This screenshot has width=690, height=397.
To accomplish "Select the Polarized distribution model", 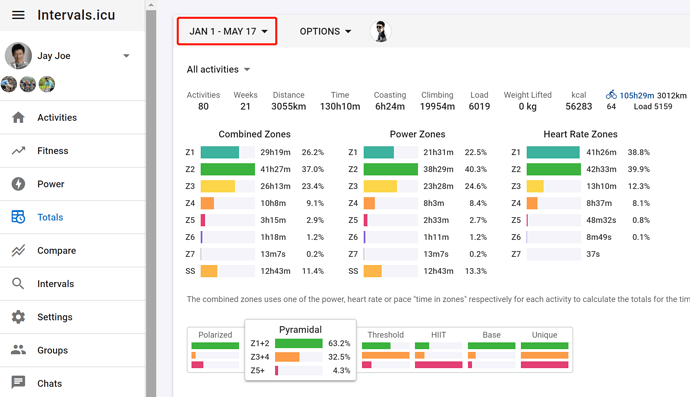I will pyautogui.click(x=215, y=350).
